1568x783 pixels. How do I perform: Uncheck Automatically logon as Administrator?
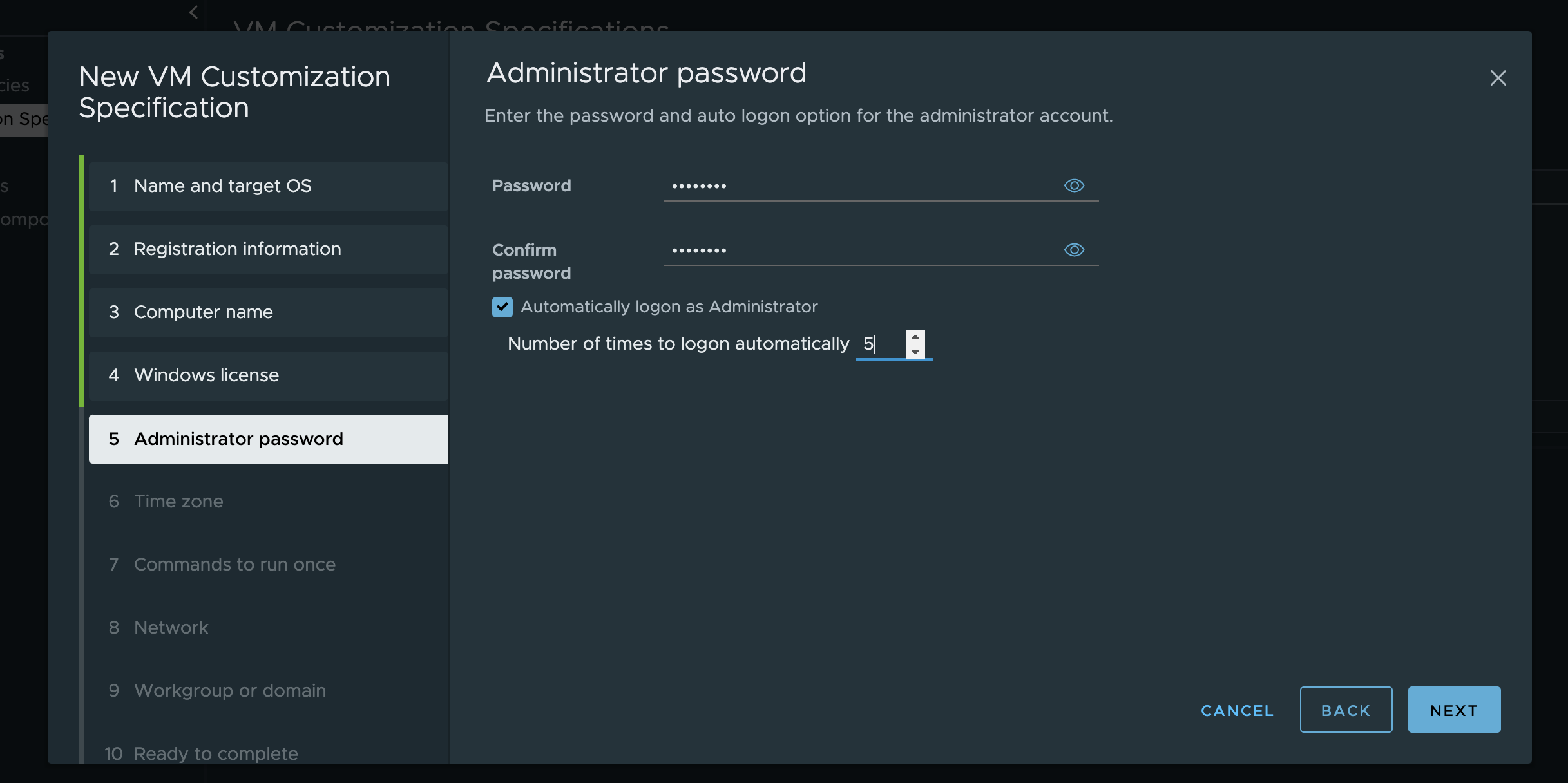[502, 307]
